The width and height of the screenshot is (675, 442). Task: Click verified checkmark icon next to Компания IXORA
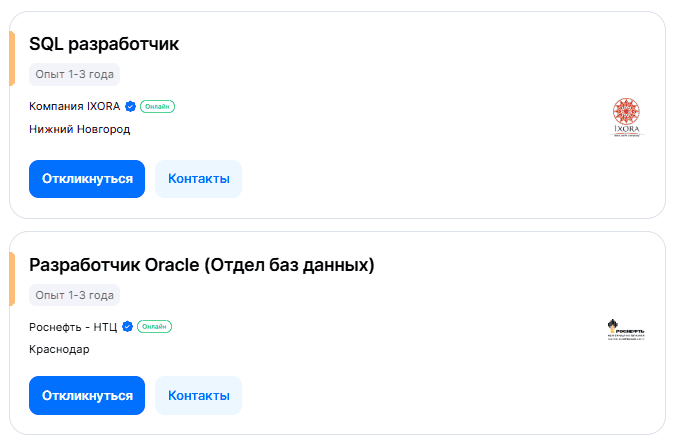tap(130, 106)
